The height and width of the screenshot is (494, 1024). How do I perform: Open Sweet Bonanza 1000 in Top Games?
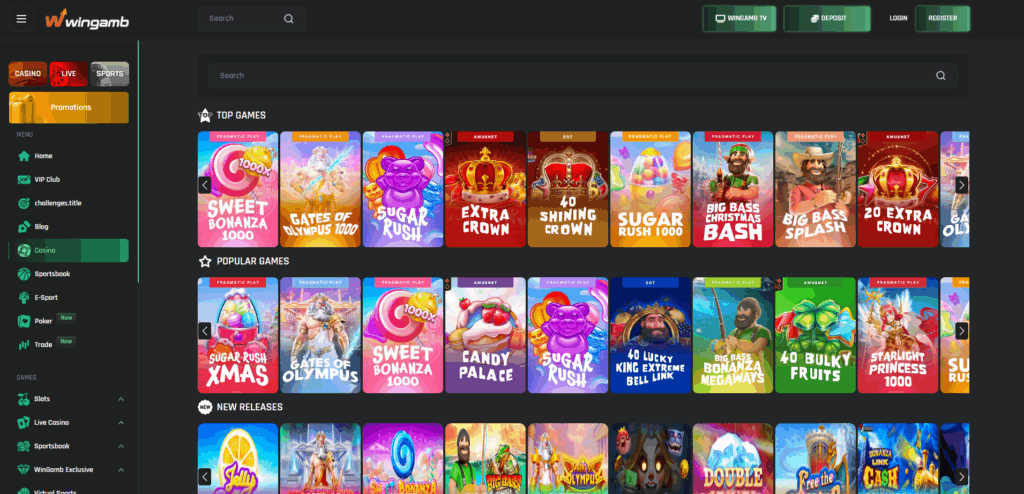pyautogui.click(x=238, y=189)
